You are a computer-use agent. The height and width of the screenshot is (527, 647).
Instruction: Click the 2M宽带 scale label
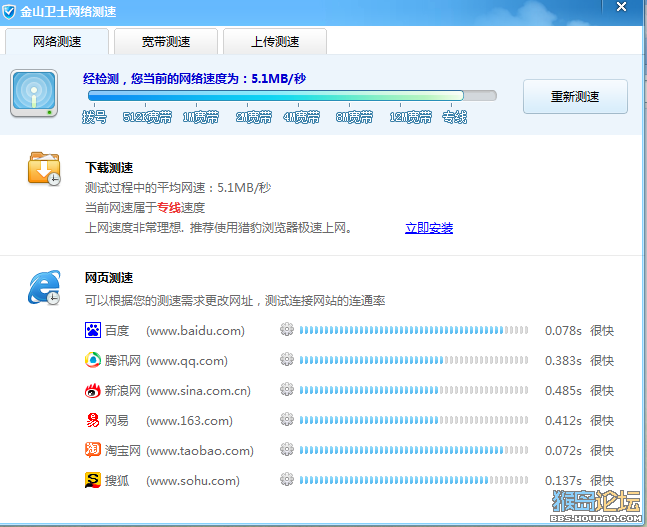(254, 118)
